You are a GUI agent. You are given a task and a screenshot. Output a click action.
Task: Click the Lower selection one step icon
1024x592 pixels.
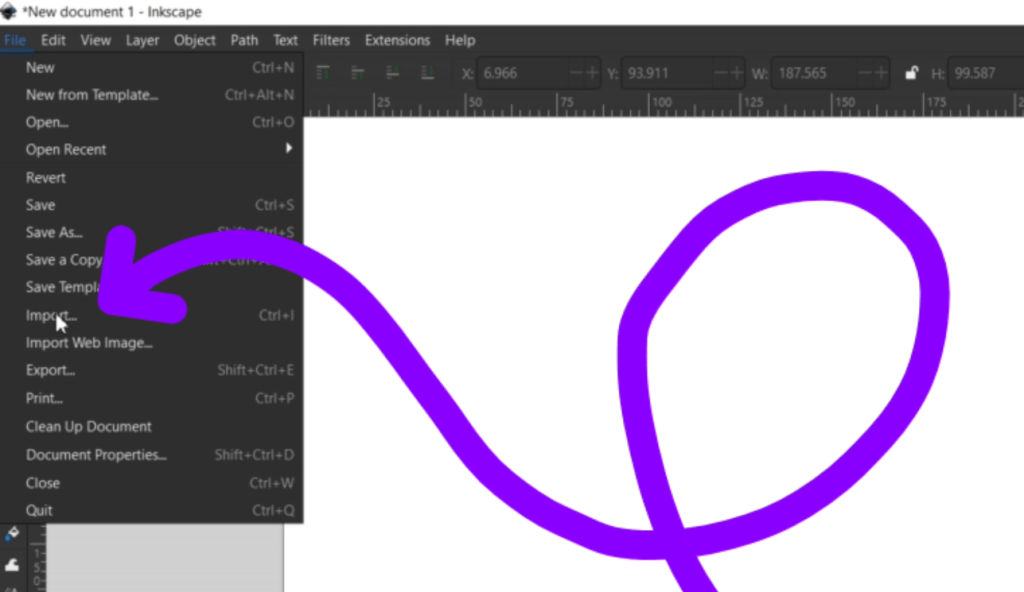[x=393, y=72]
